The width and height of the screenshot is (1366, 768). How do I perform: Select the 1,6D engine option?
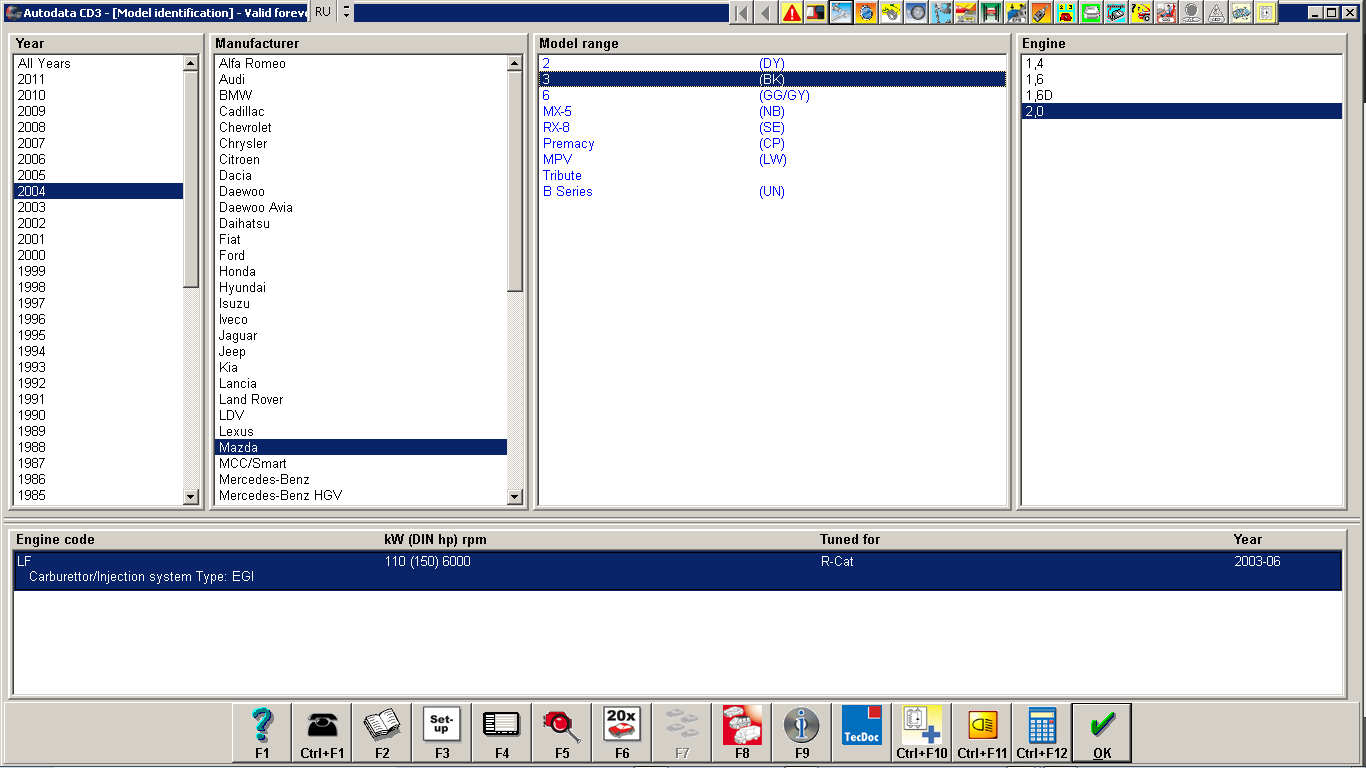pyautogui.click(x=1181, y=95)
